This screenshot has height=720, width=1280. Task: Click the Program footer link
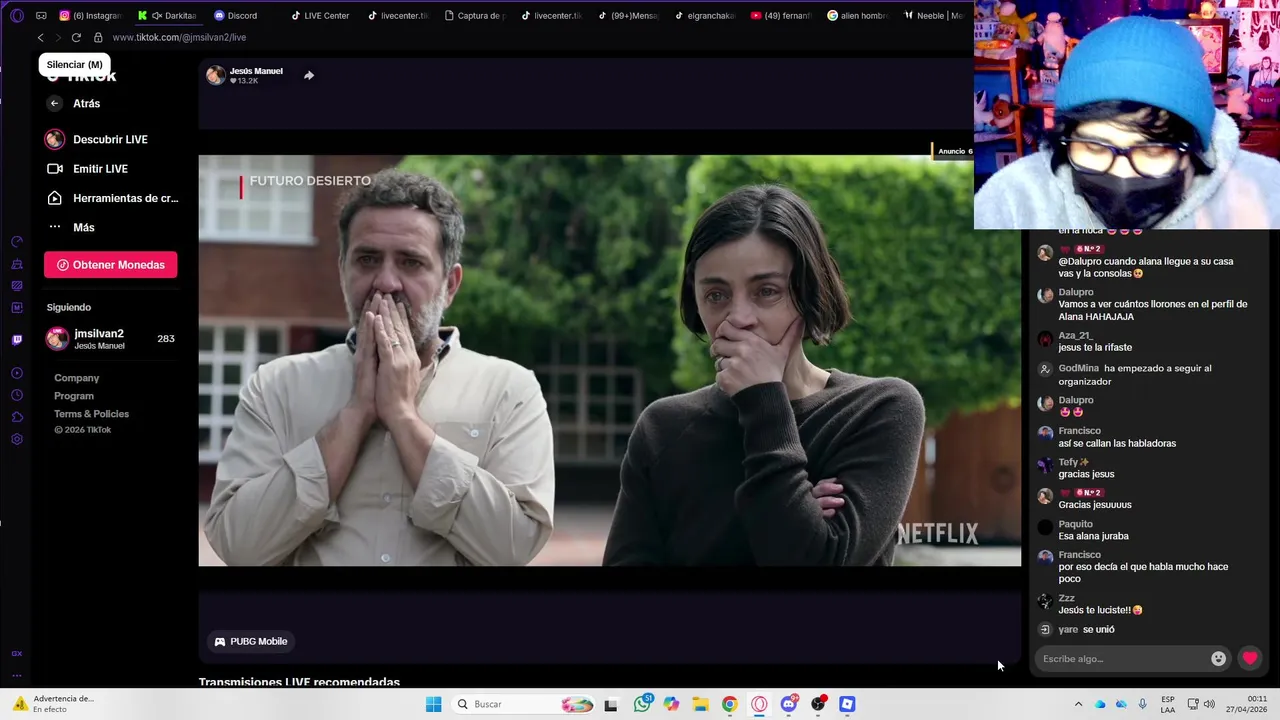(74, 396)
